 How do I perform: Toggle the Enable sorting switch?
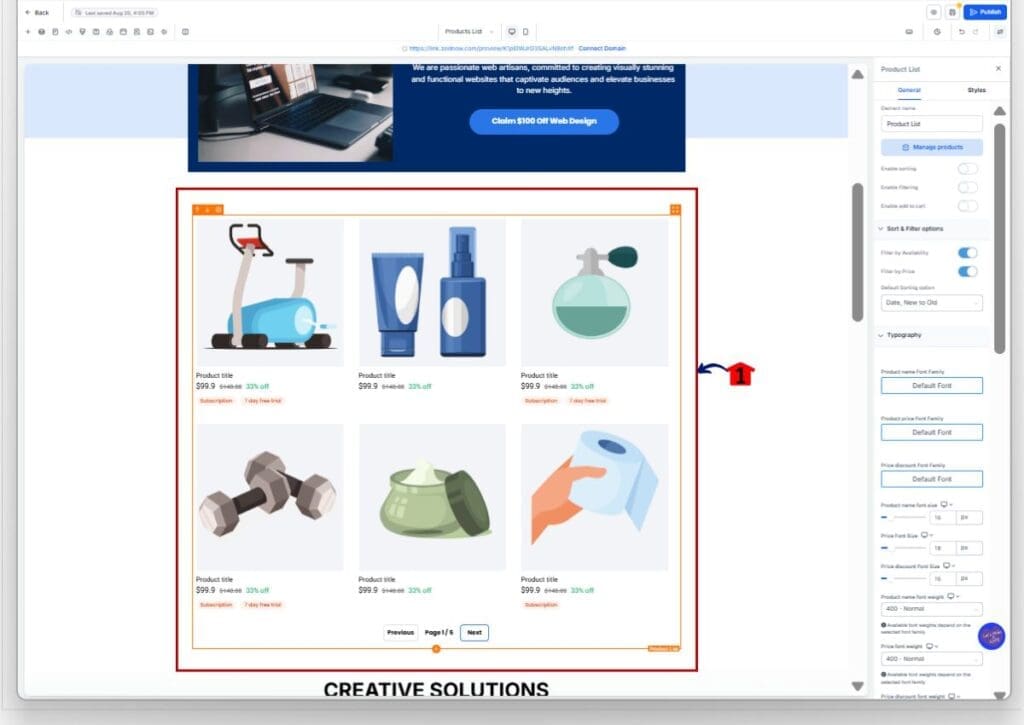click(967, 169)
